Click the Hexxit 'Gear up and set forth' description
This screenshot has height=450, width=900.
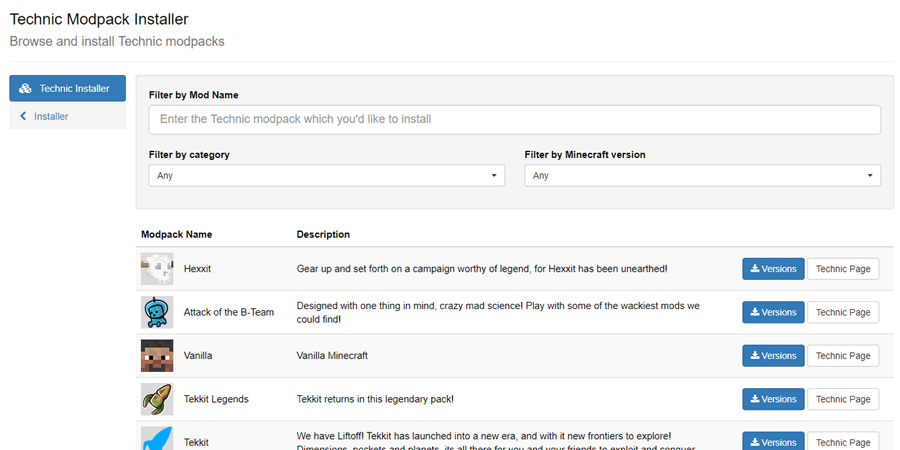coord(482,269)
